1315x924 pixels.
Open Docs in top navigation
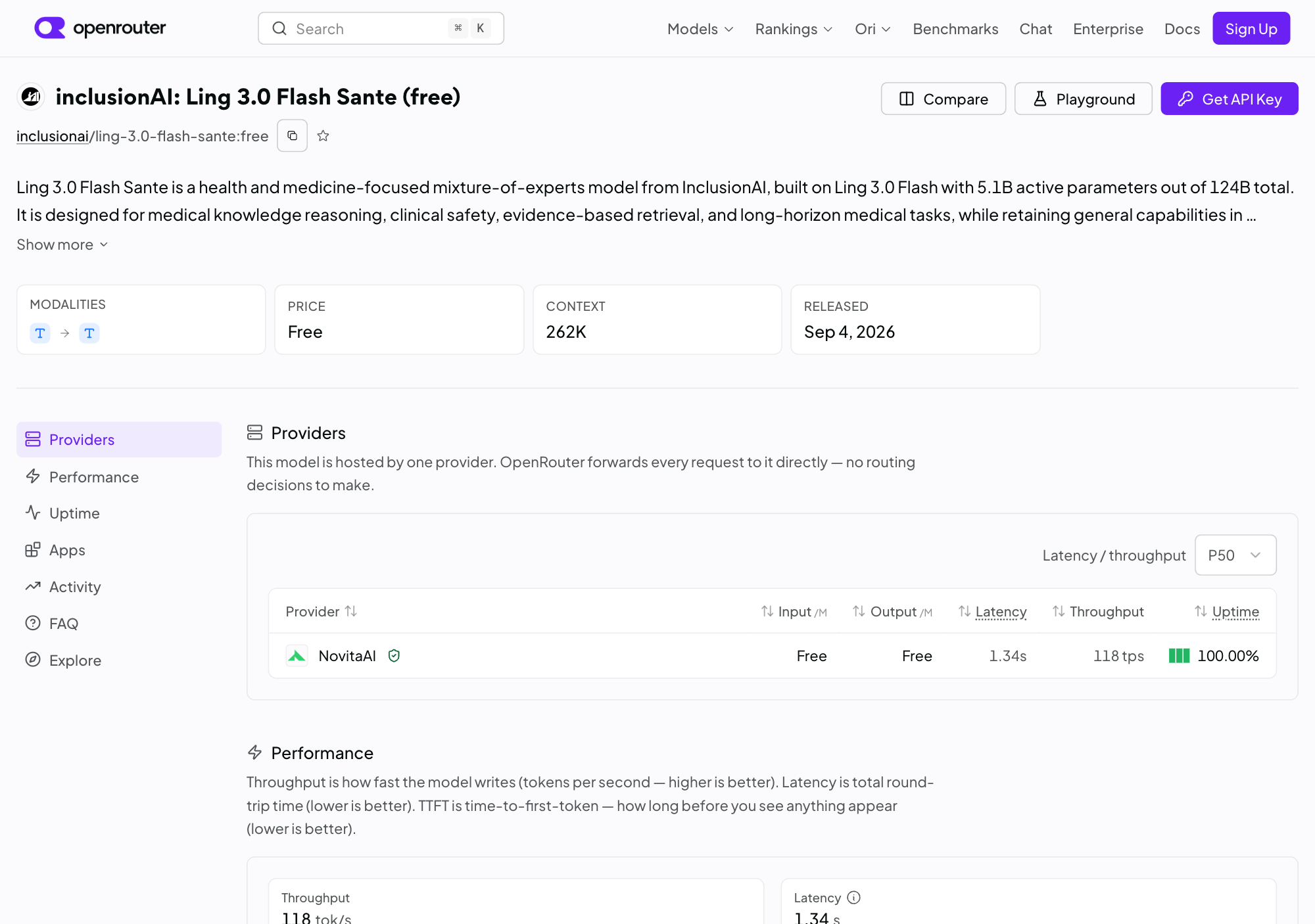(1182, 29)
